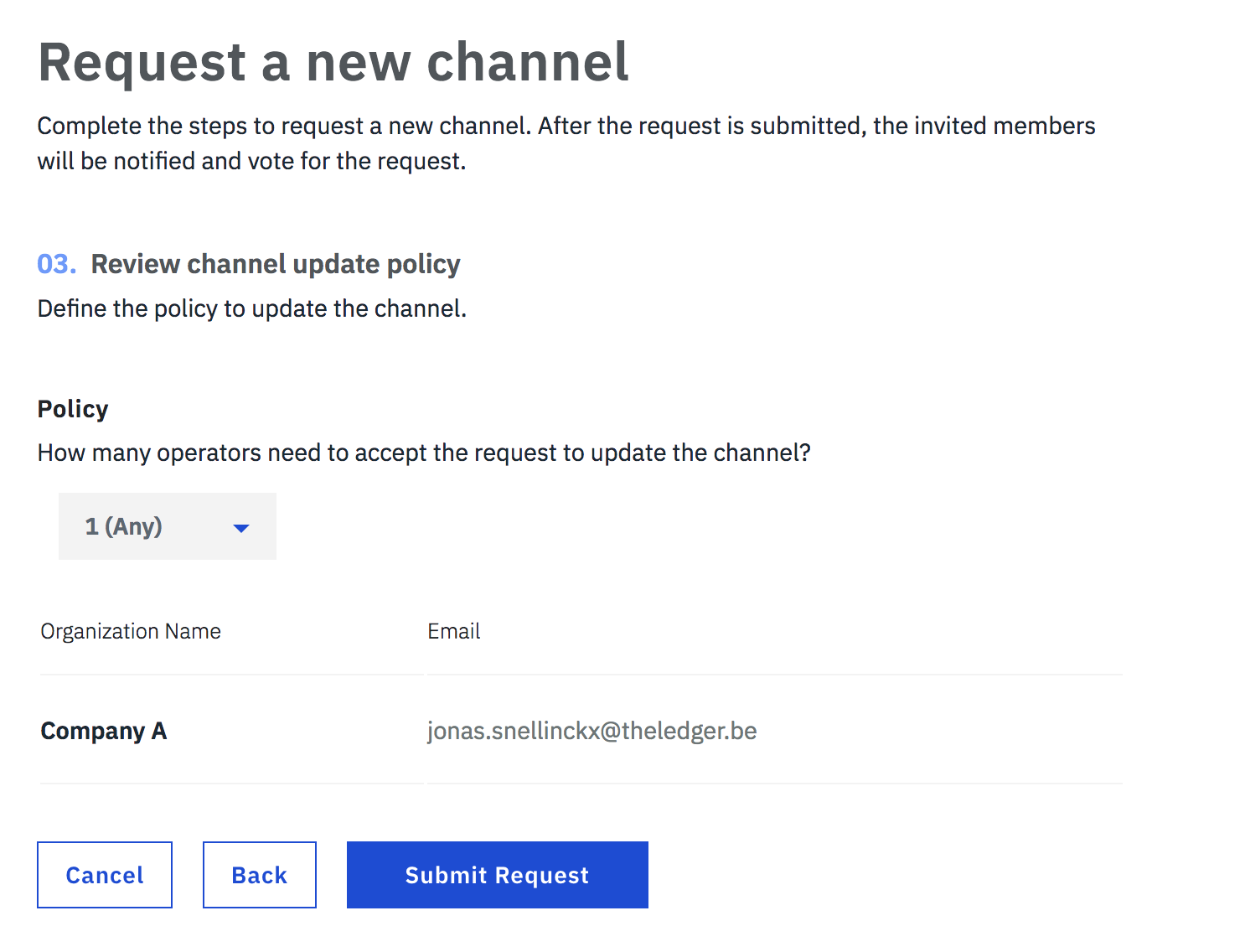1245x952 pixels.
Task: Click the Organization Name column header
Action: pyautogui.click(x=131, y=631)
